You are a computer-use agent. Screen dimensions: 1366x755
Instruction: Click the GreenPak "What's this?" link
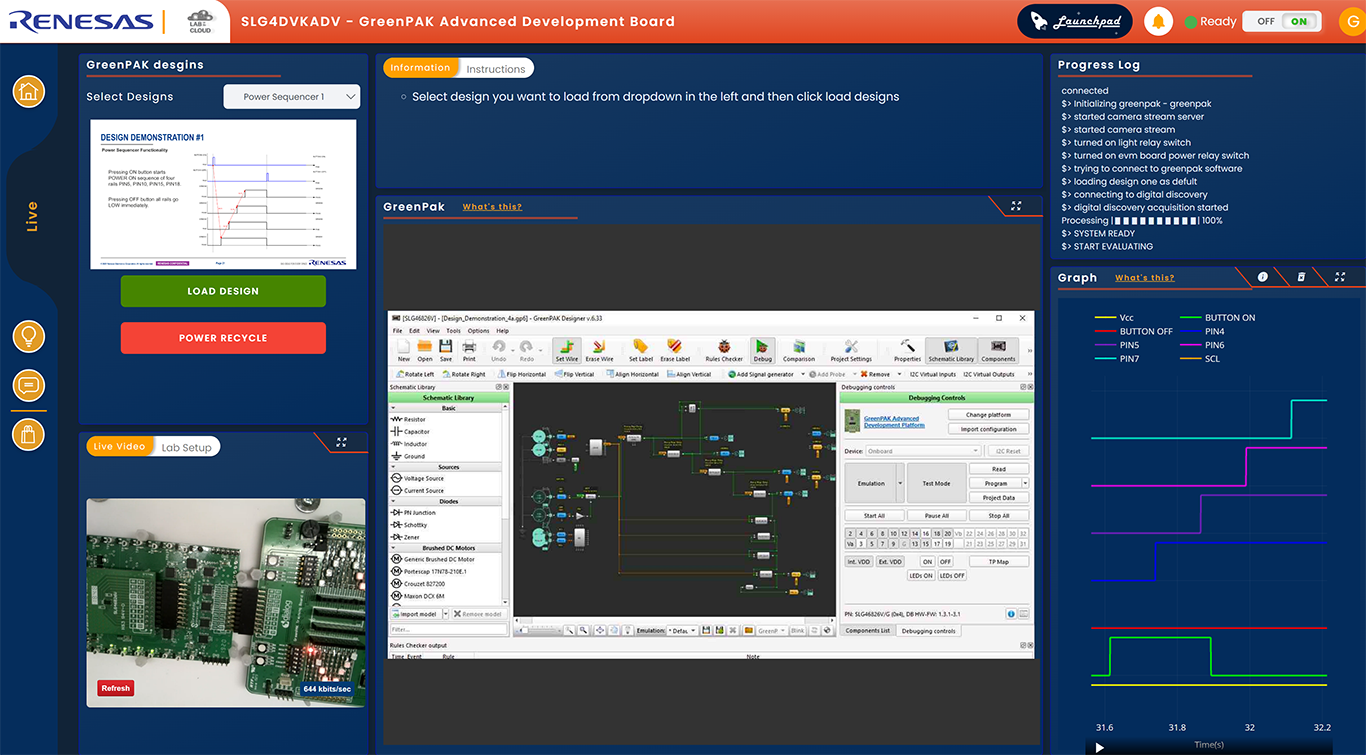(x=492, y=207)
